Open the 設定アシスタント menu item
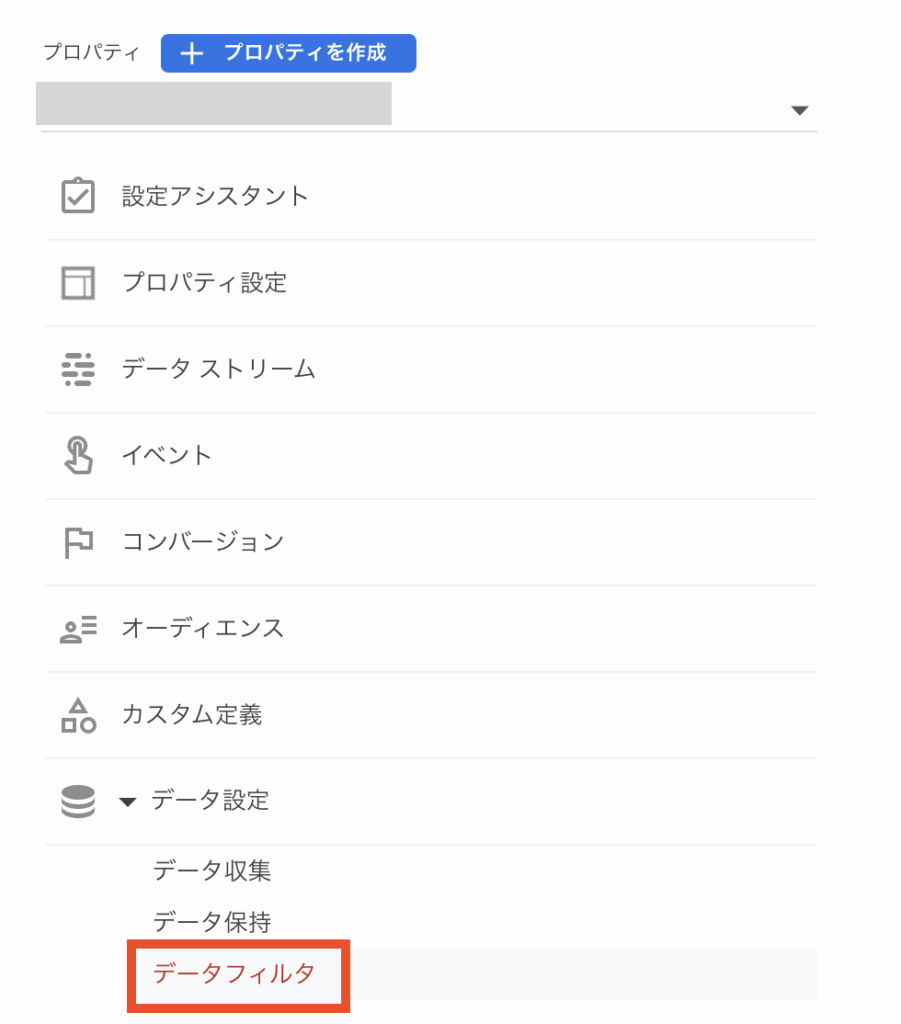 point(215,196)
